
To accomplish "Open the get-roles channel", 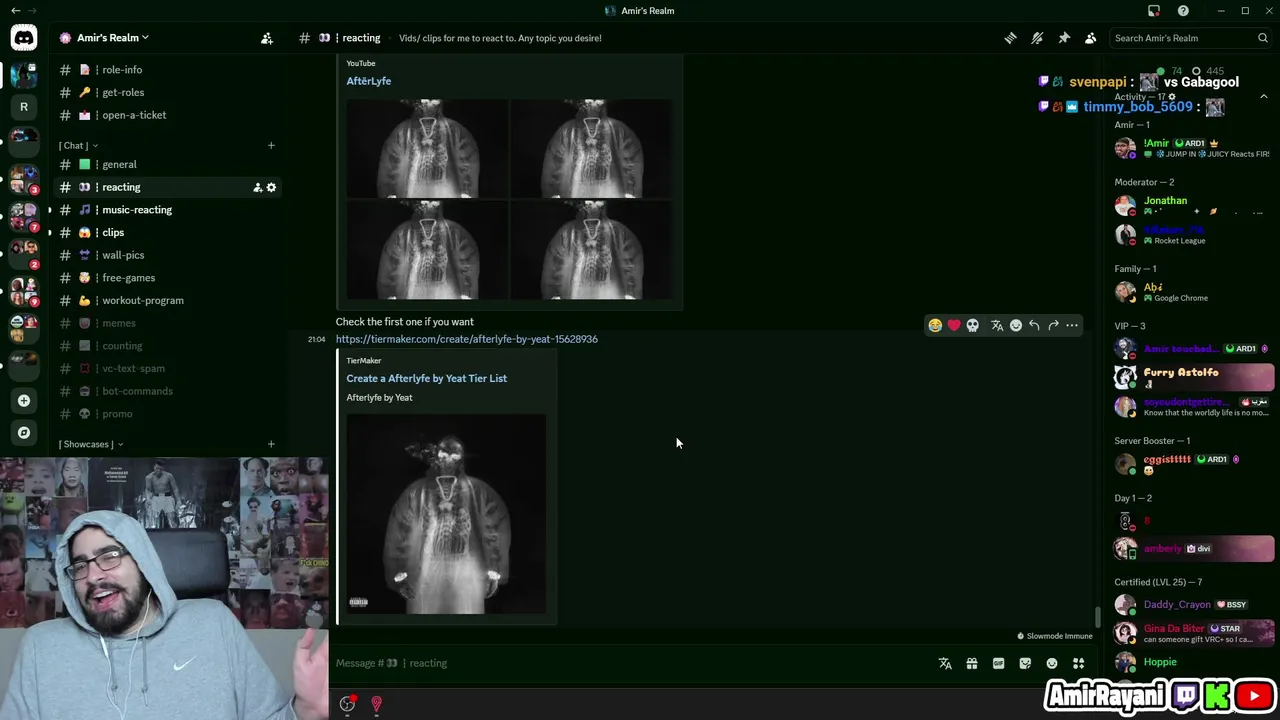I will [x=167, y=92].
